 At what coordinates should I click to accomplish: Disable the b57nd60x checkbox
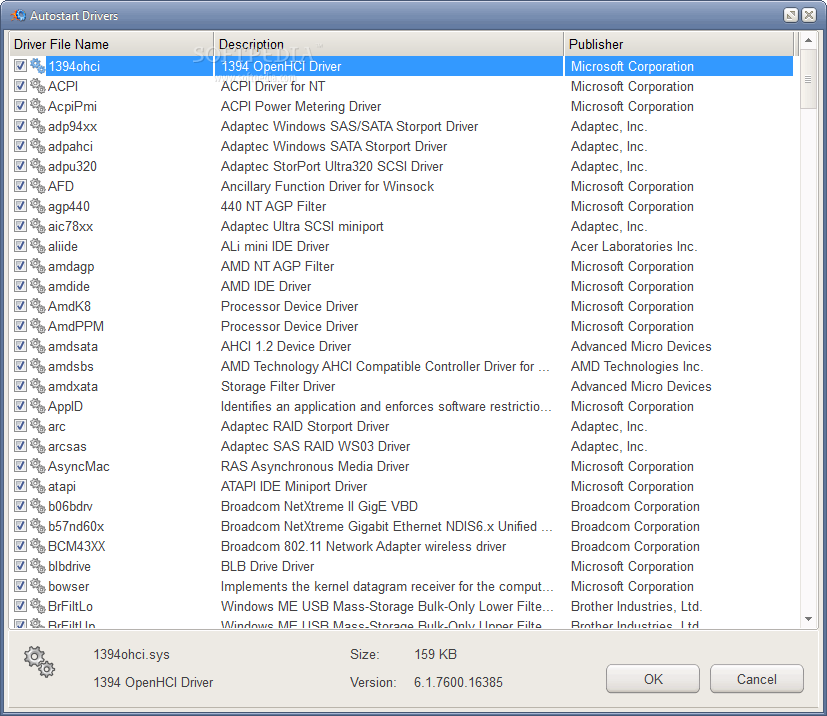[x=20, y=526]
